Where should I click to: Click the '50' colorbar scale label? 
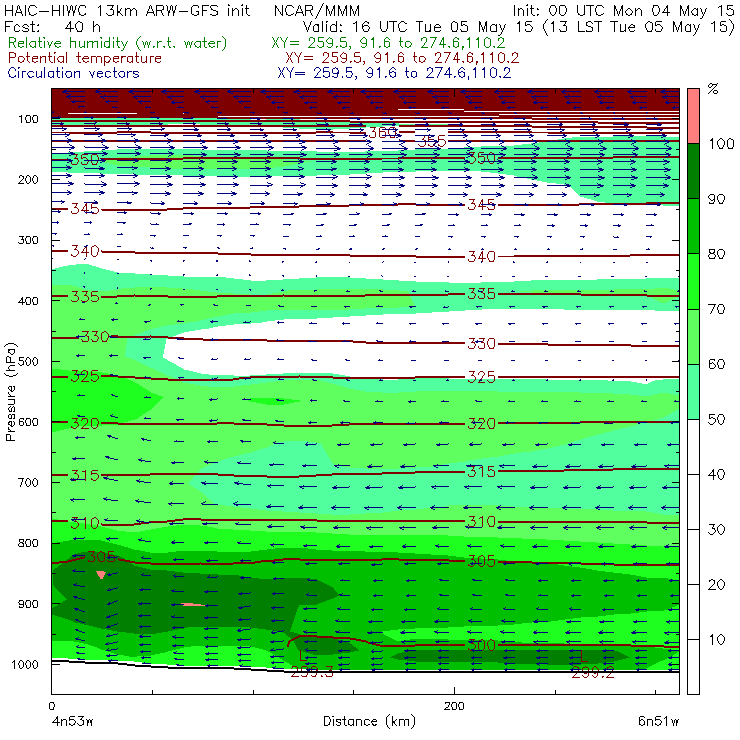click(716, 420)
